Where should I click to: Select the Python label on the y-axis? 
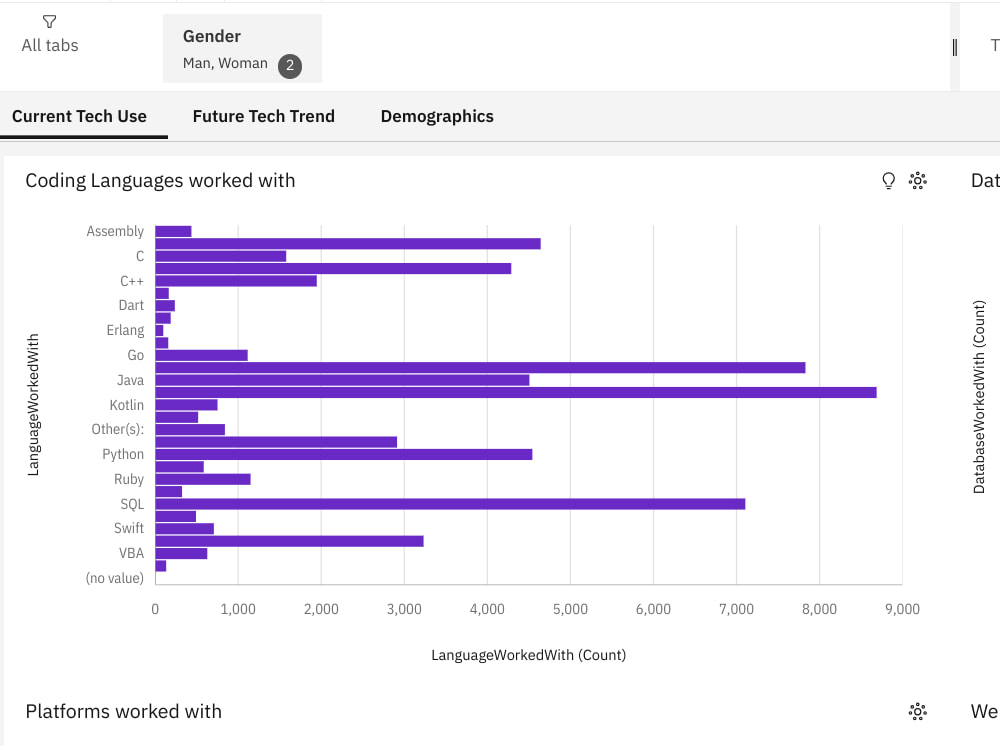(x=122, y=454)
